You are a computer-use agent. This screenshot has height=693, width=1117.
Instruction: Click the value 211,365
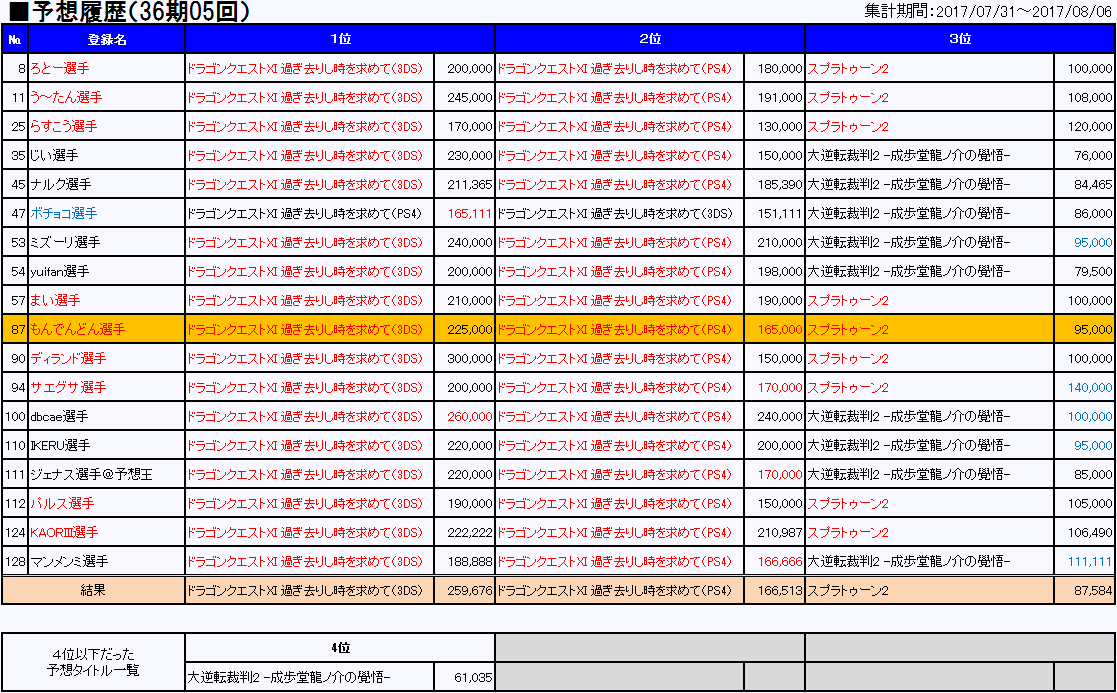469,184
